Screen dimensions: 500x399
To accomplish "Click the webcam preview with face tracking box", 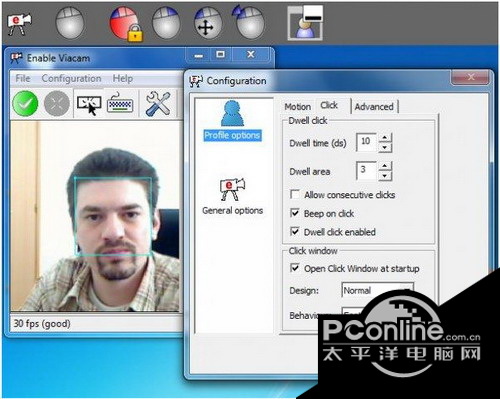I will (95, 216).
